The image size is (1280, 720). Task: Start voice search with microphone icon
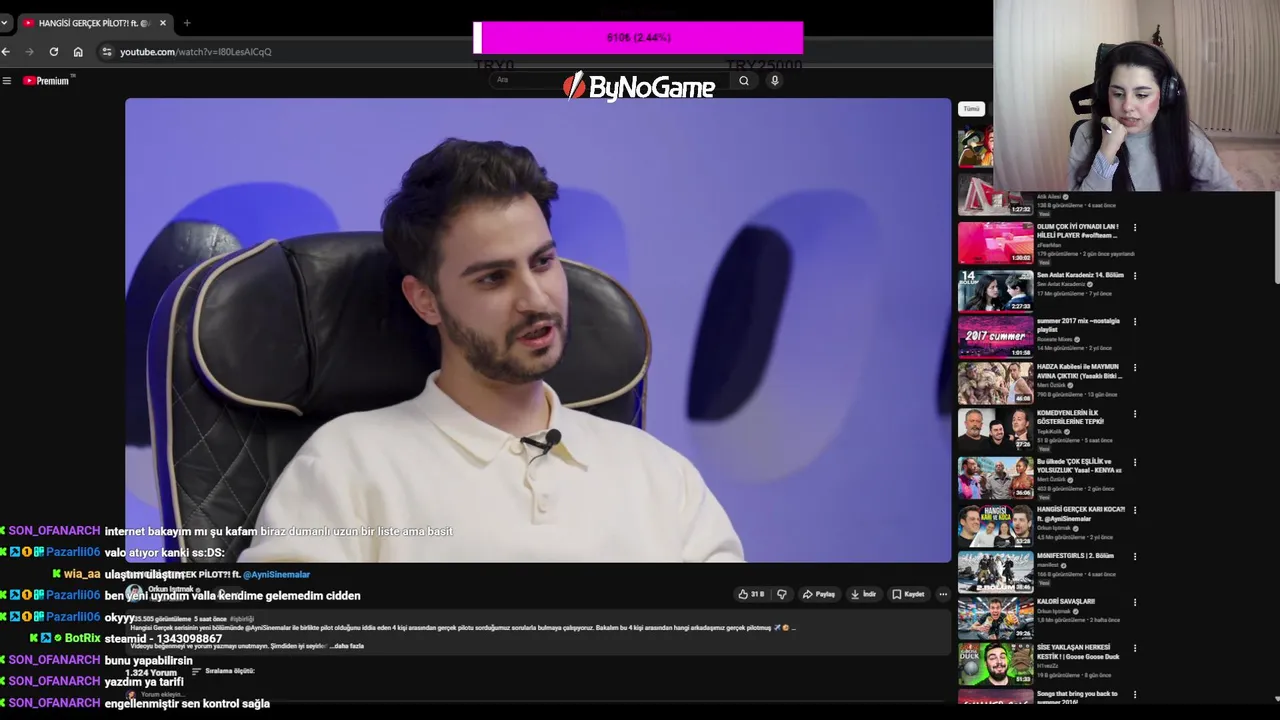click(774, 81)
